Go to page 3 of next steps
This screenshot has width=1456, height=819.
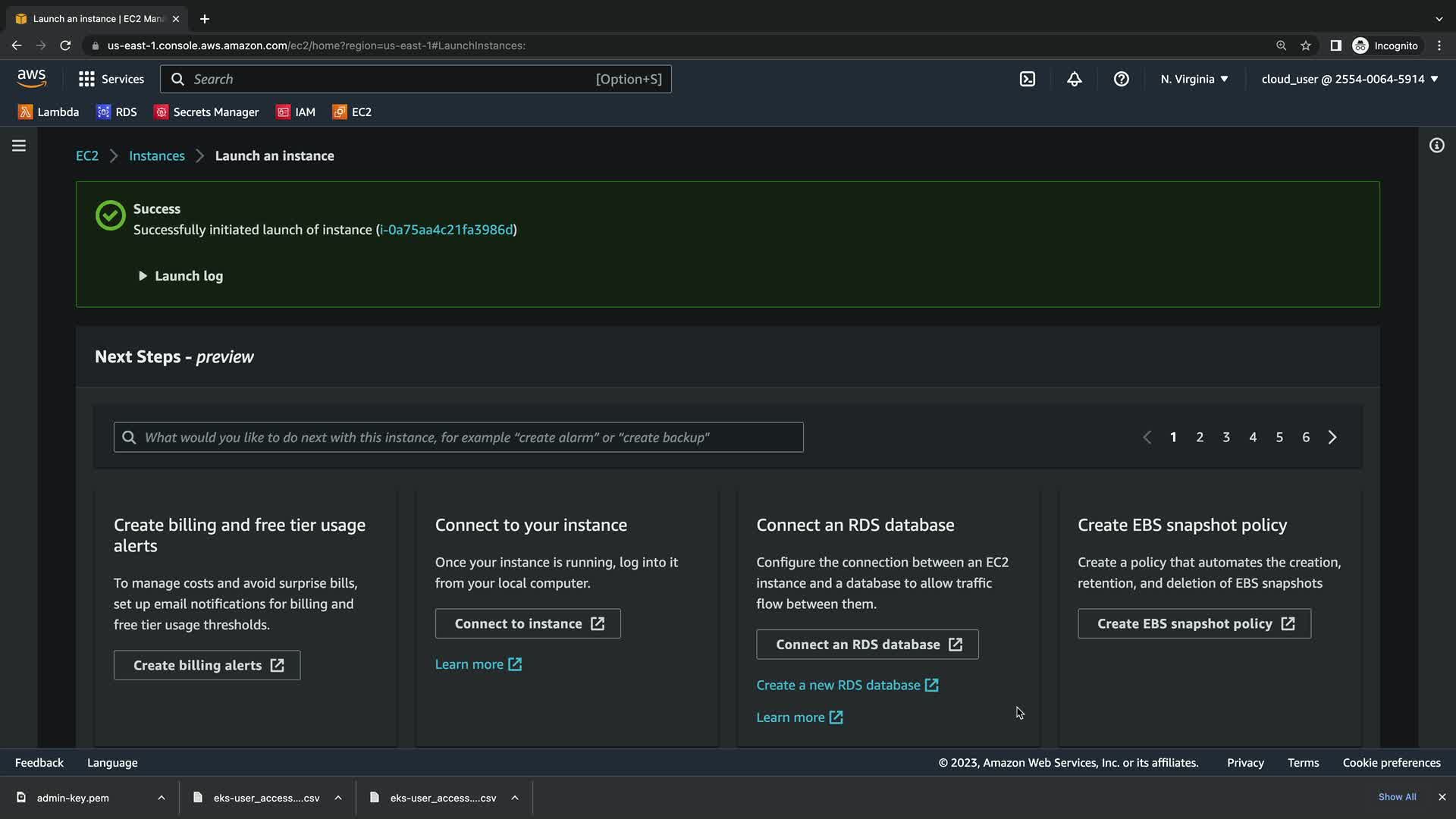(x=1226, y=438)
